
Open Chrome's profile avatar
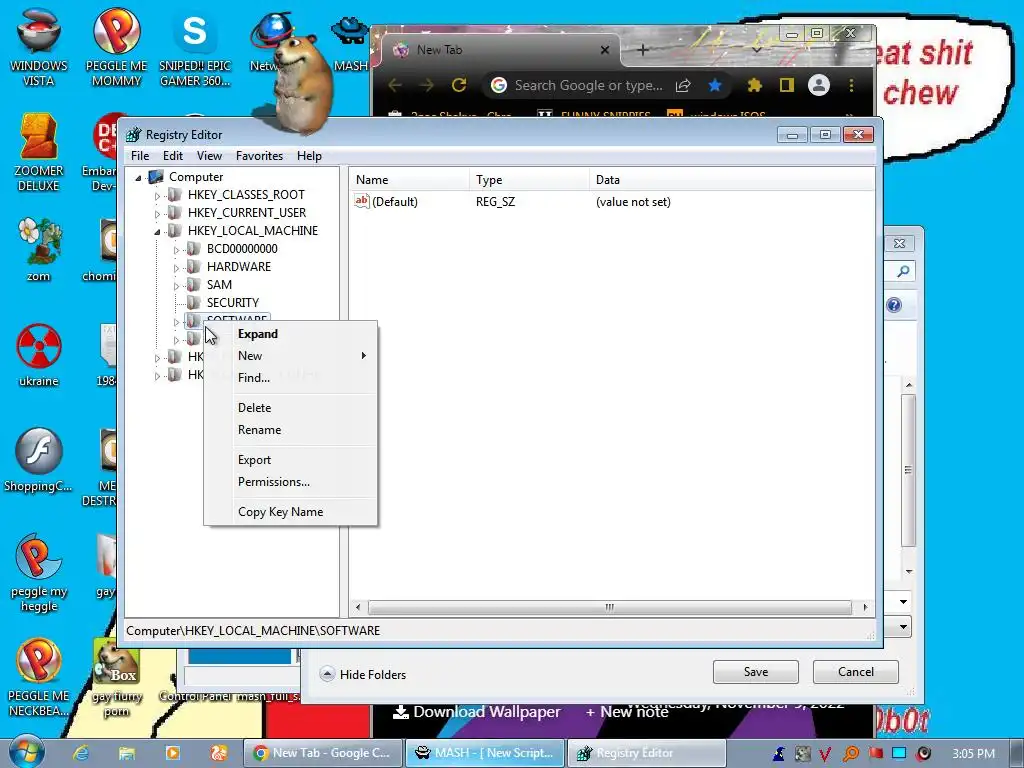click(x=818, y=85)
